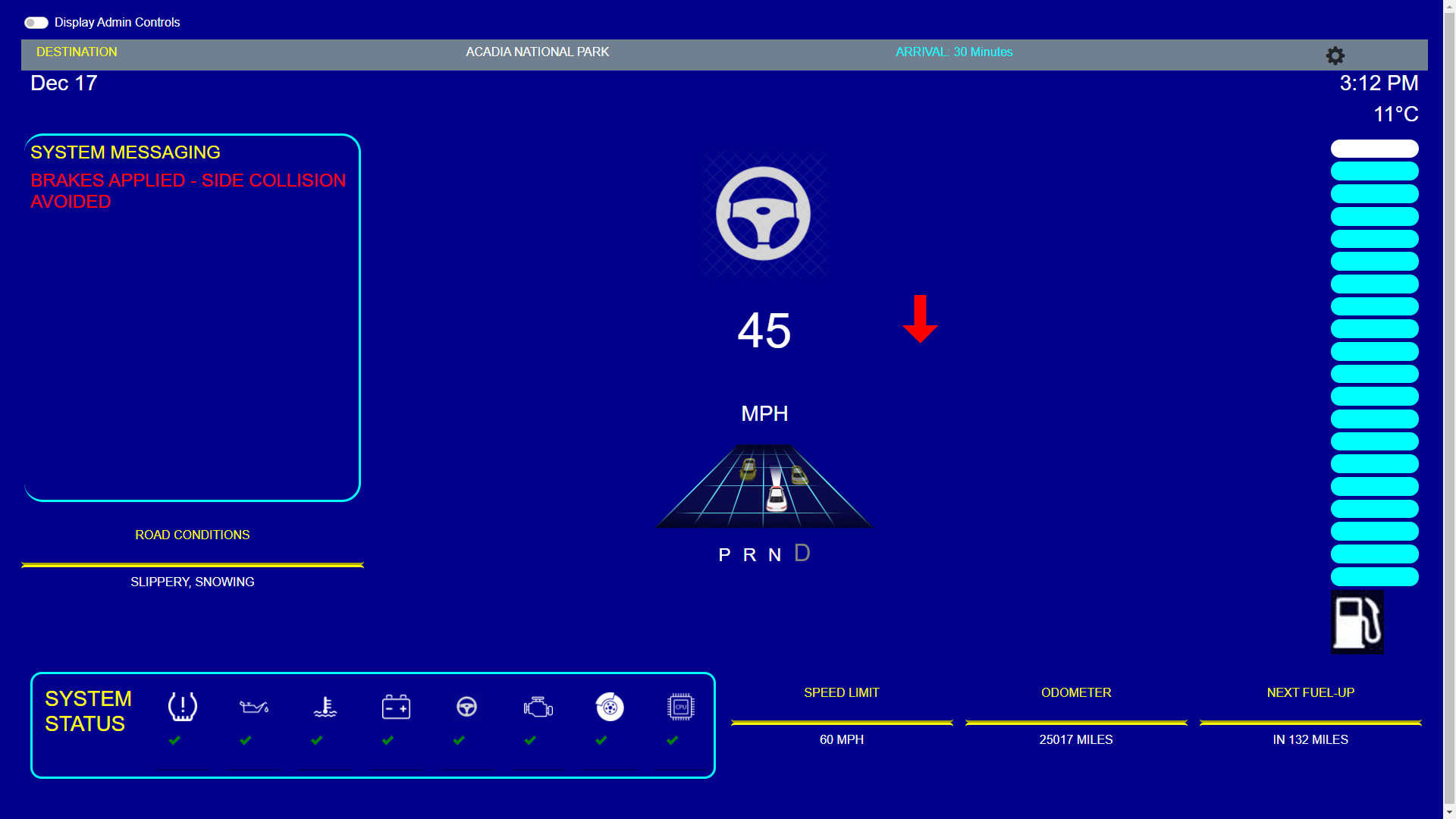Click the MPH unit label
Image resolution: width=1456 pixels, height=819 pixels.
[764, 414]
